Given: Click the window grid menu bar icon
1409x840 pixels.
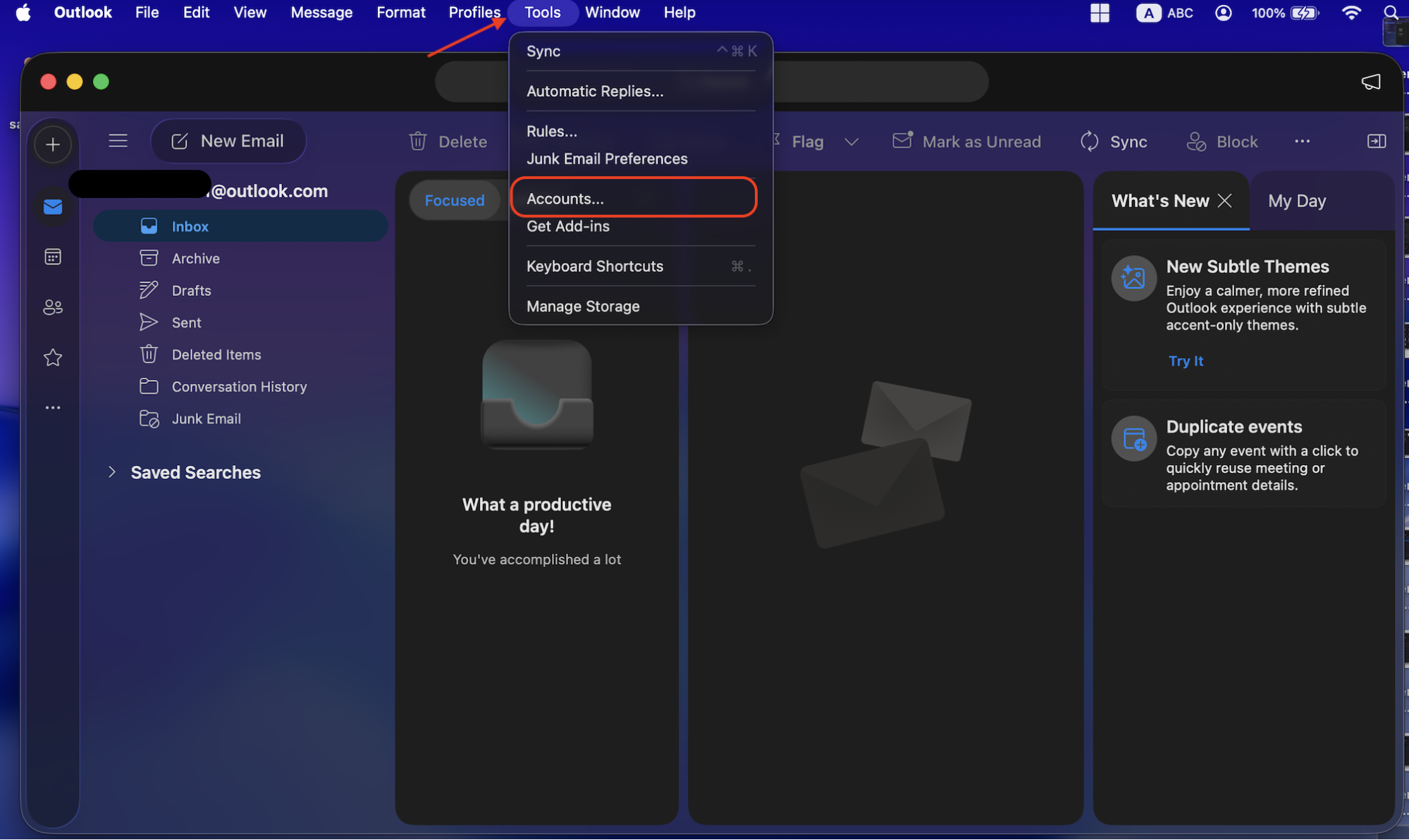Looking at the screenshot, I should 1100,12.
